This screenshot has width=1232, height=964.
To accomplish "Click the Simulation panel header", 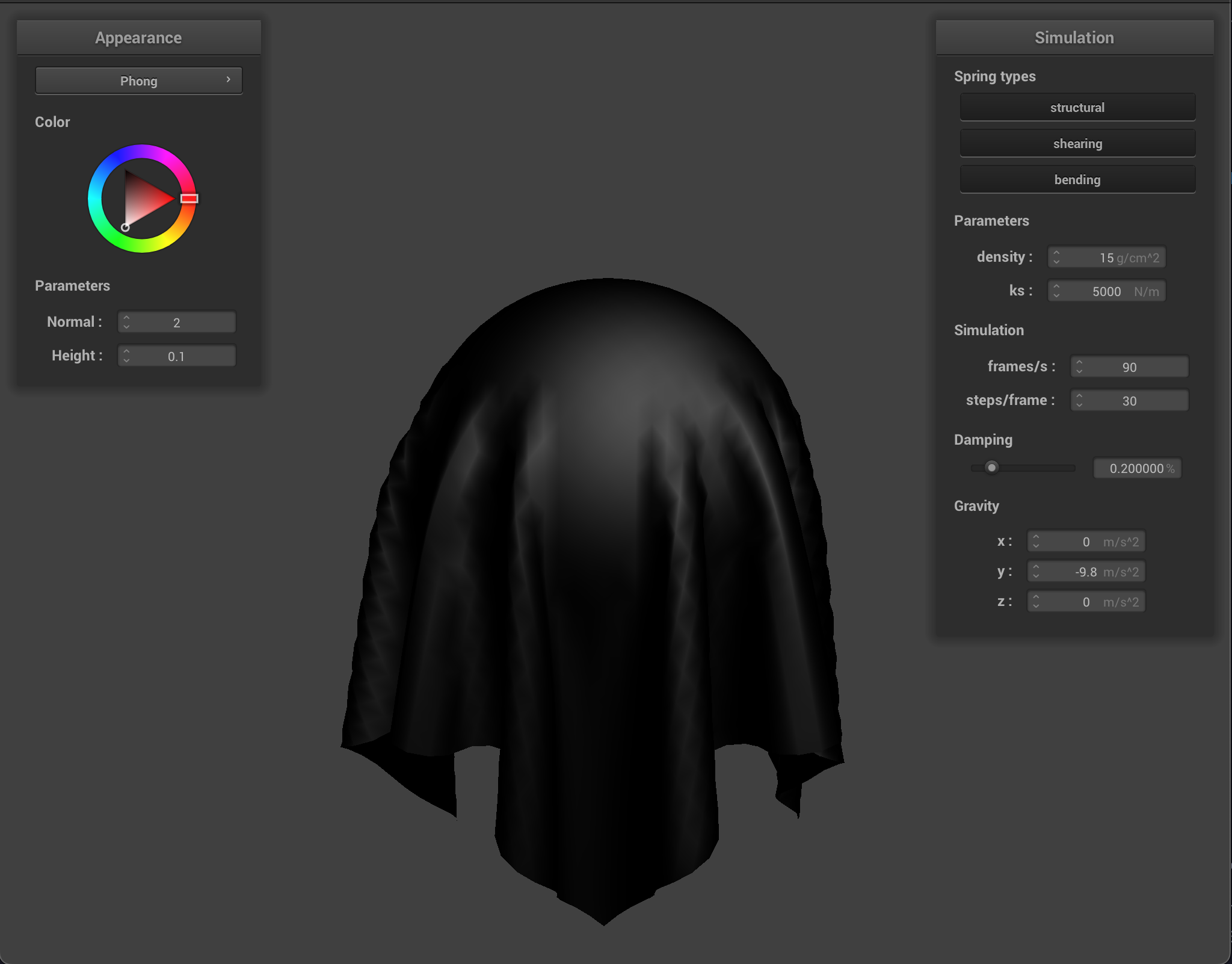I will (1074, 37).
